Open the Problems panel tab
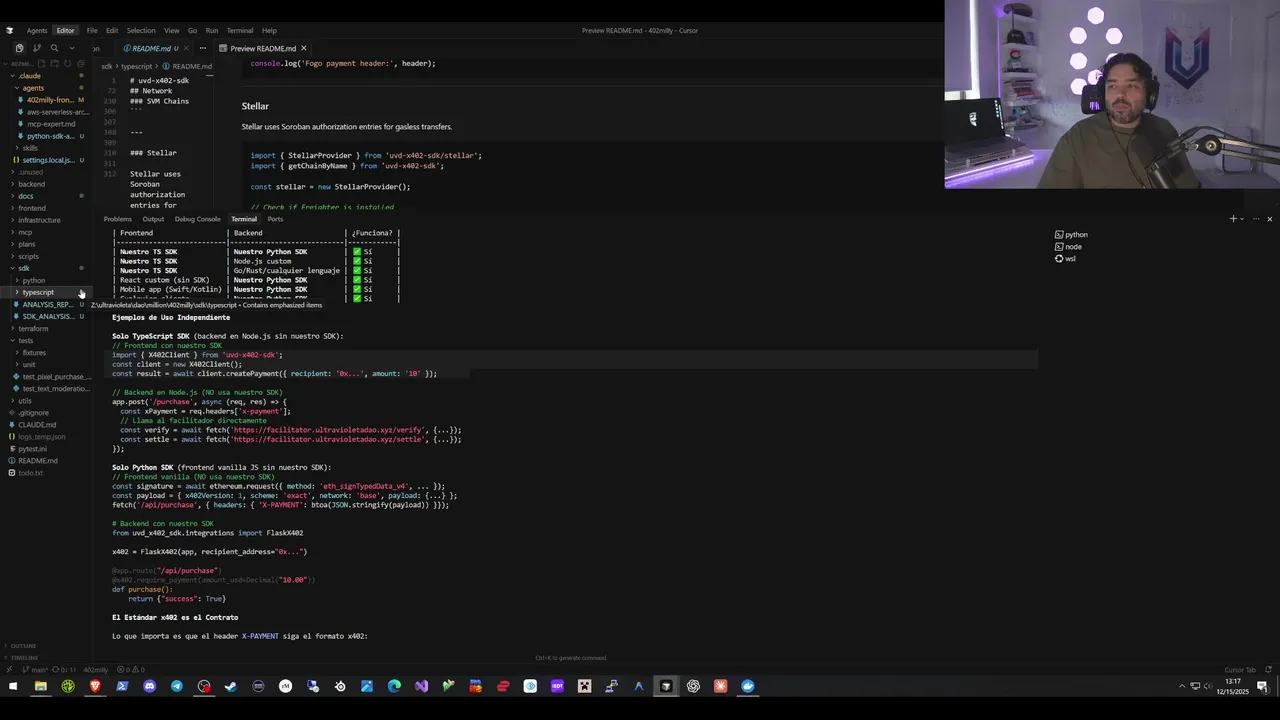The width and height of the screenshot is (1280, 720). (x=117, y=219)
